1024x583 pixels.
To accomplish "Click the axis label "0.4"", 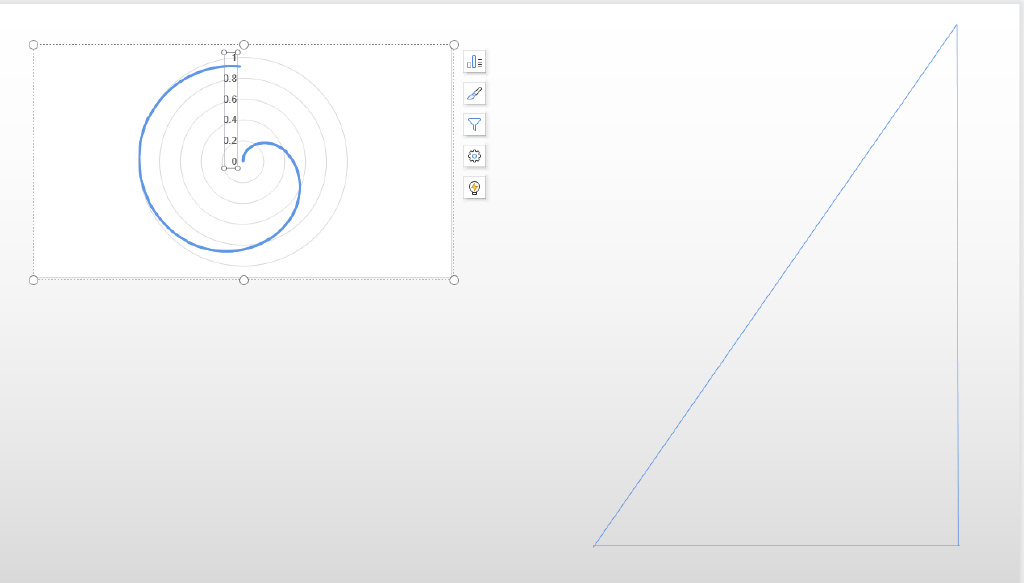I will 230,119.
